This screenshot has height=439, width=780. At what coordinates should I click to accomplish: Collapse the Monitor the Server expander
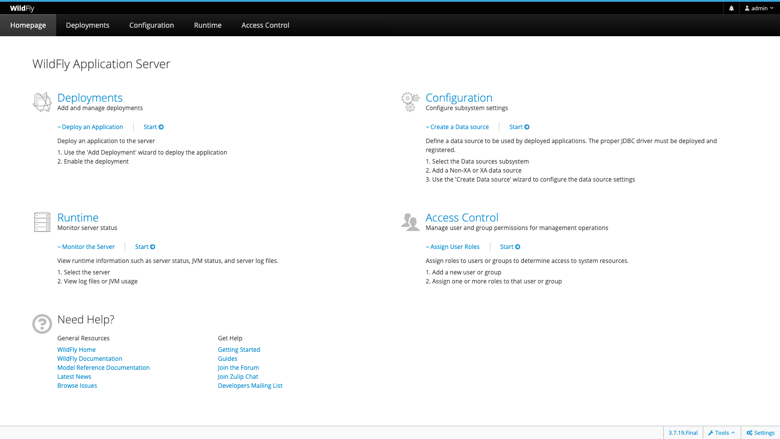click(x=86, y=247)
